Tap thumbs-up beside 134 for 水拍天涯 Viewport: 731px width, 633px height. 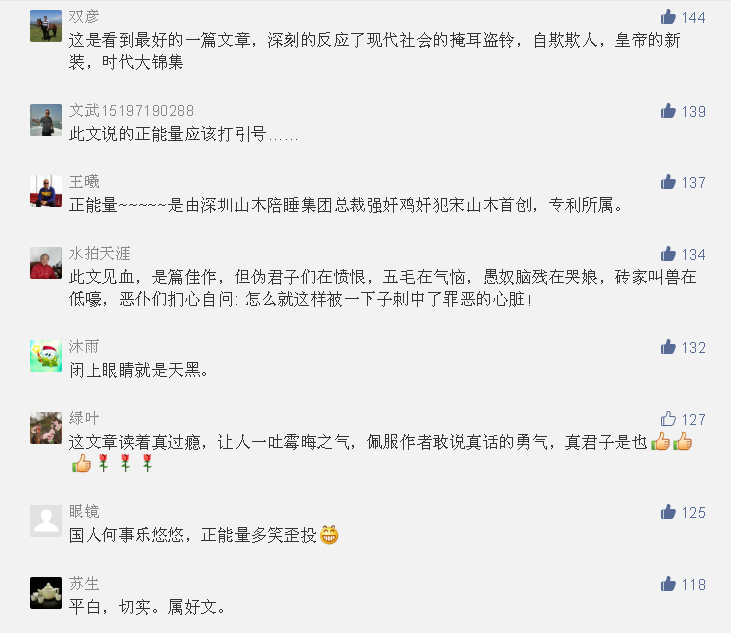tap(668, 254)
